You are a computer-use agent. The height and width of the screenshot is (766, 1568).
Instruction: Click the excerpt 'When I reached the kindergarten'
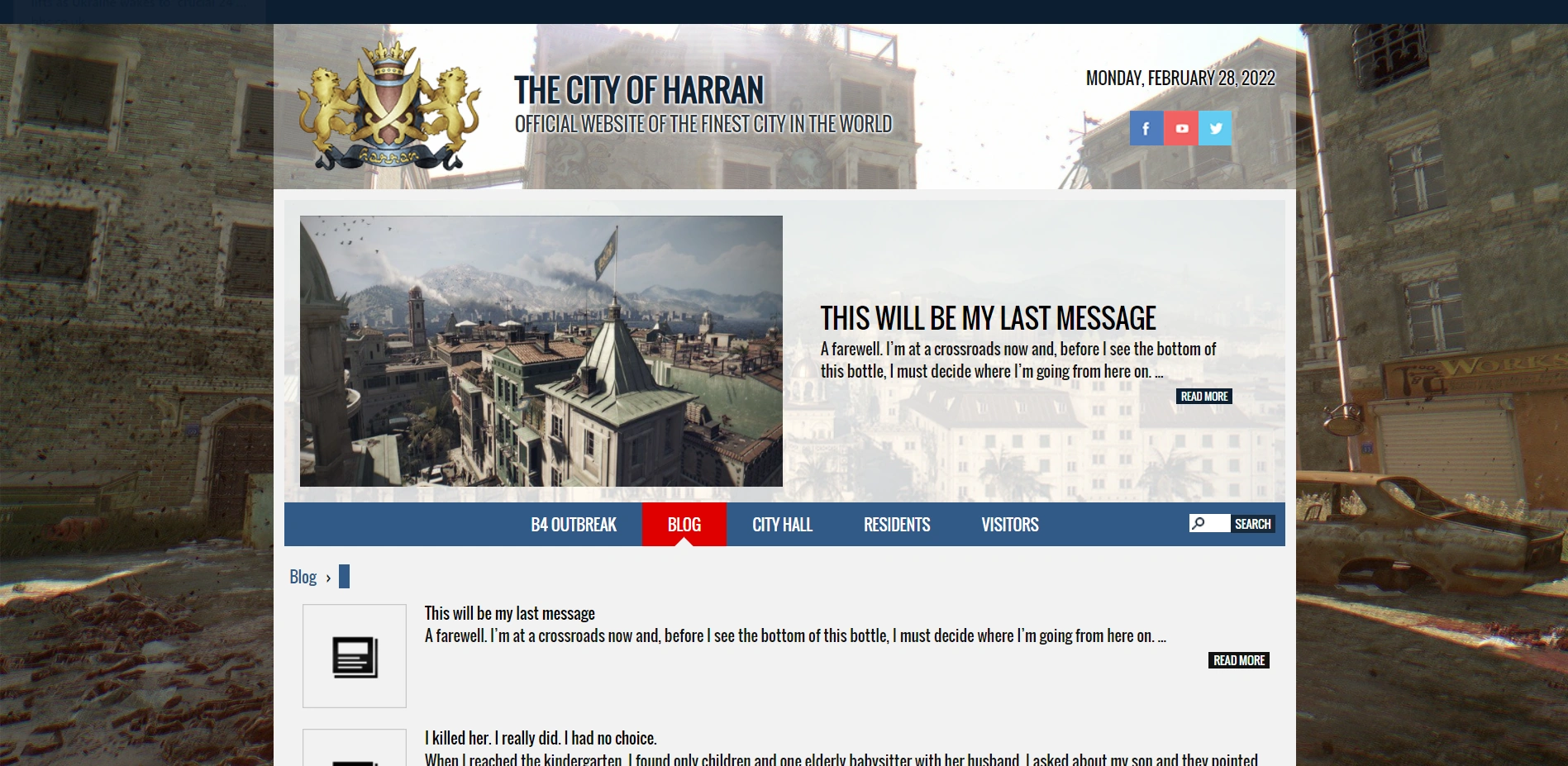point(841,759)
